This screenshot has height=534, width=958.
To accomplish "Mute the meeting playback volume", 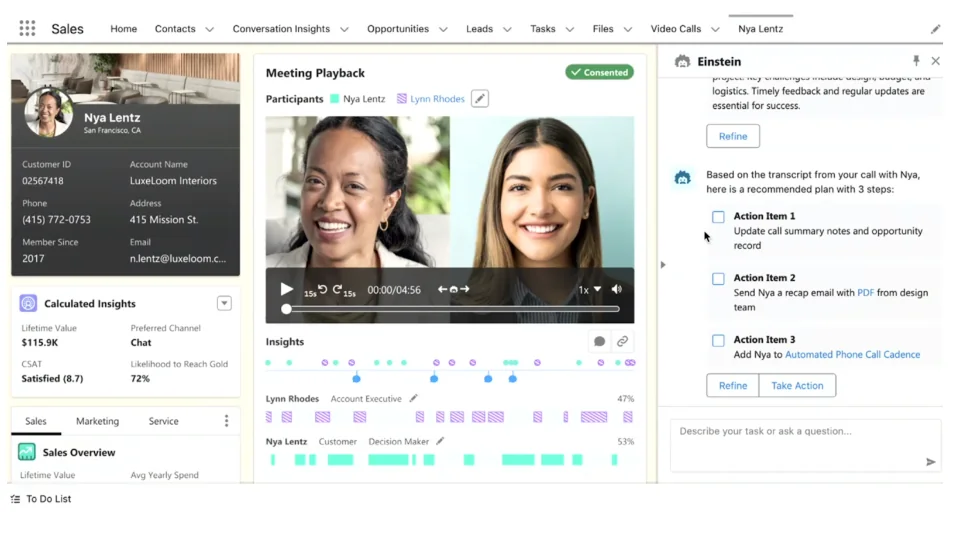I will pos(617,289).
